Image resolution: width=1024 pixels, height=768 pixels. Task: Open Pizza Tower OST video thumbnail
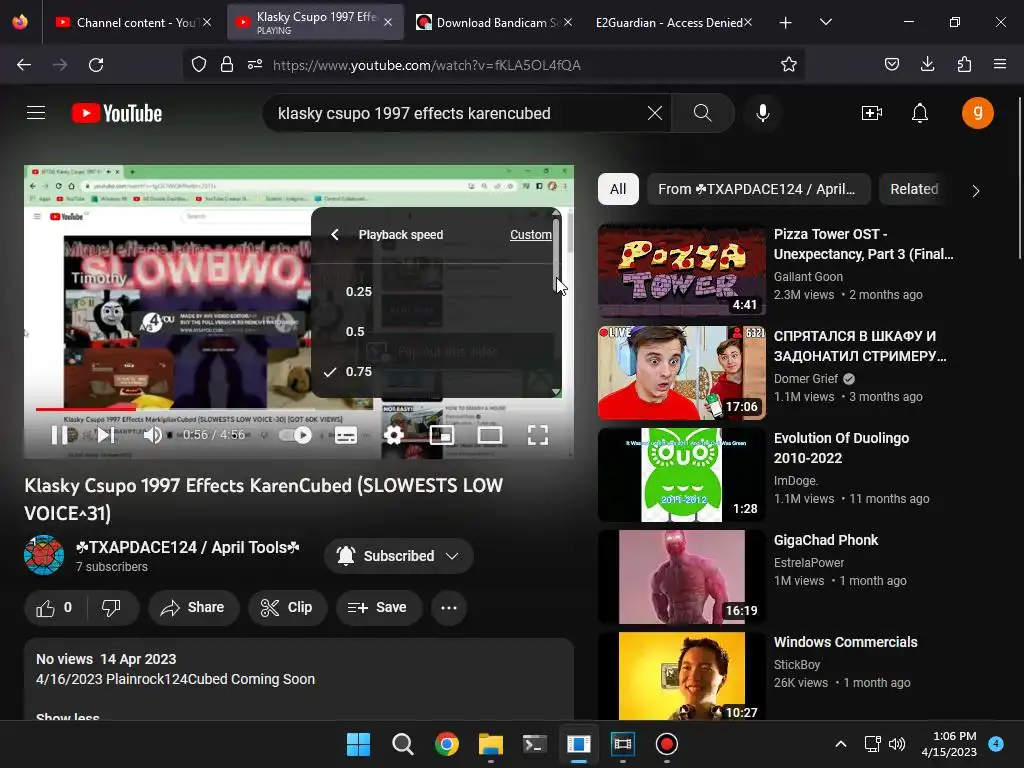click(x=681, y=271)
